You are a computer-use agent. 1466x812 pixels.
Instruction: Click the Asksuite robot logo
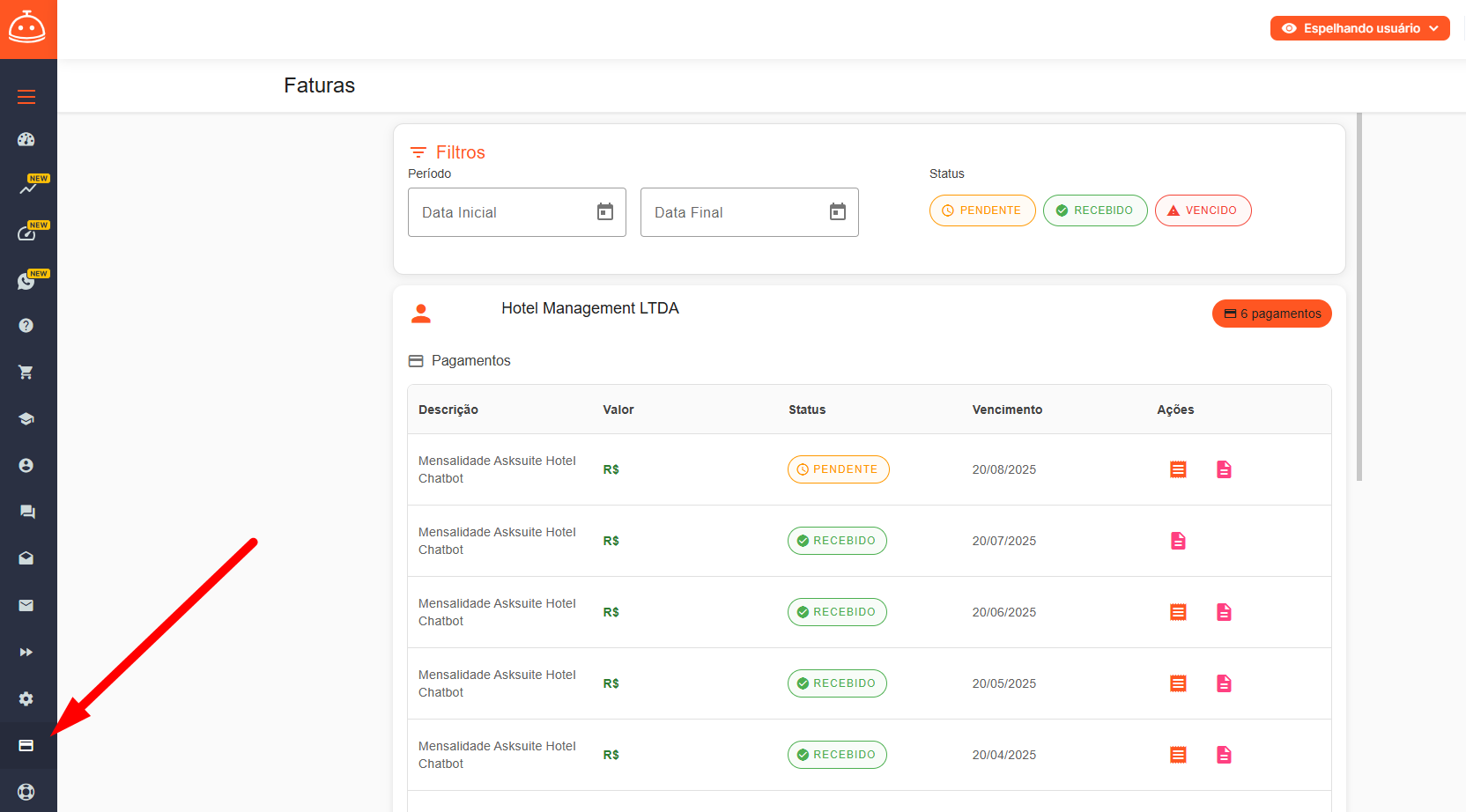pyautogui.click(x=26, y=27)
